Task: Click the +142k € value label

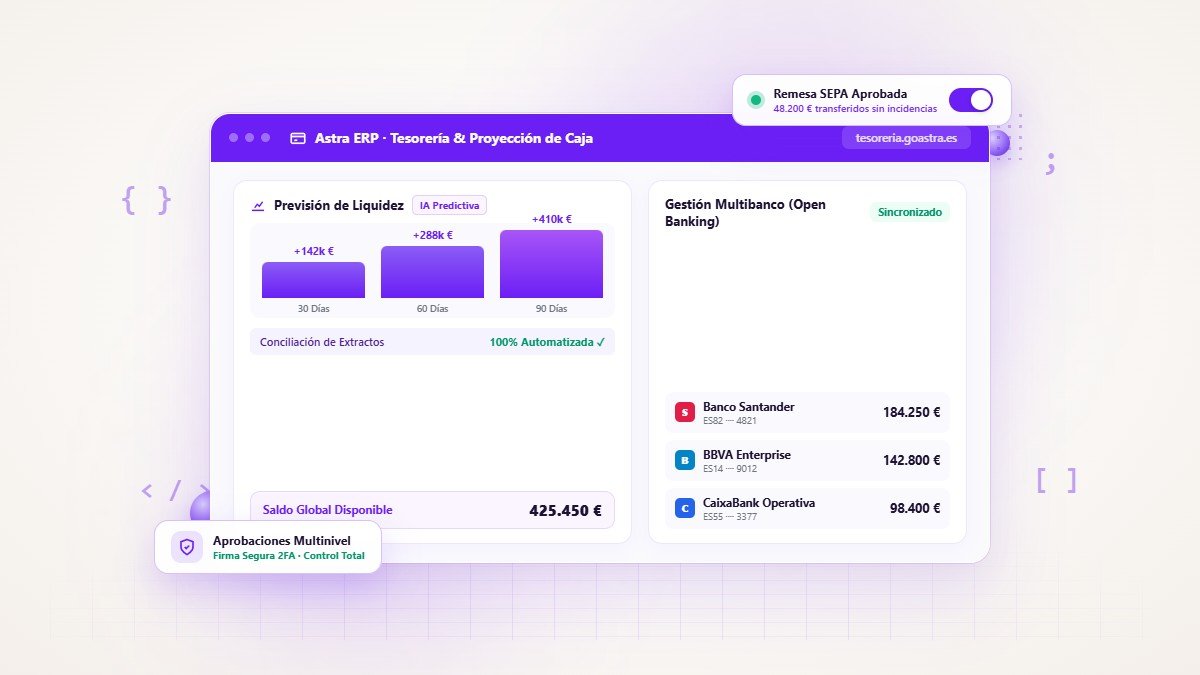Action: coord(314,251)
